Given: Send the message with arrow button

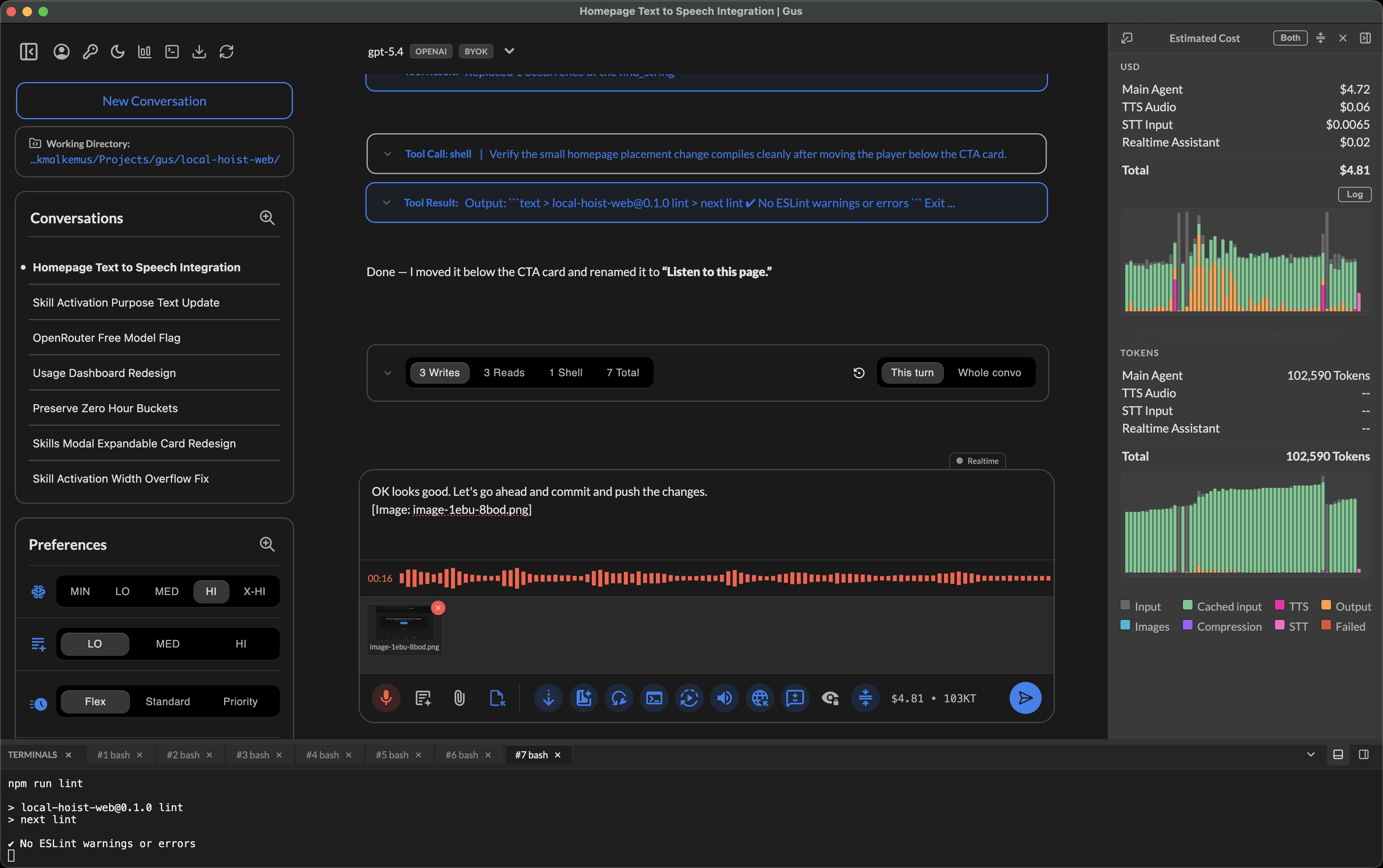Looking at the screenshot, I should tap(1025, 698).
